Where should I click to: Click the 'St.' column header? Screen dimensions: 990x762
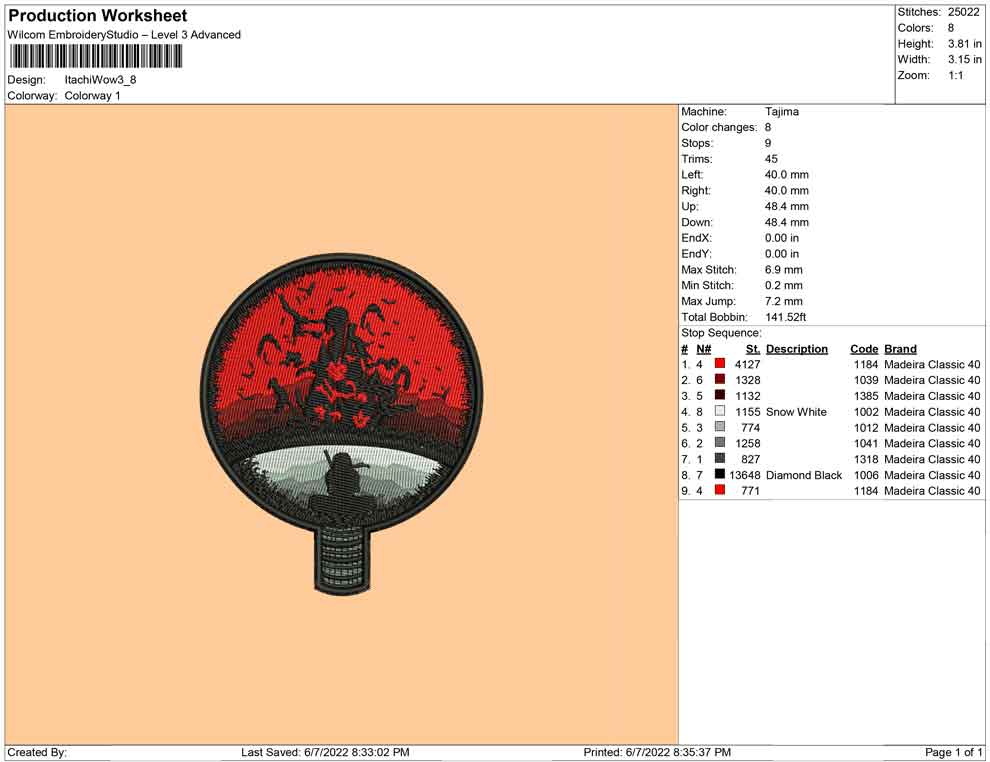coord(753,349)
